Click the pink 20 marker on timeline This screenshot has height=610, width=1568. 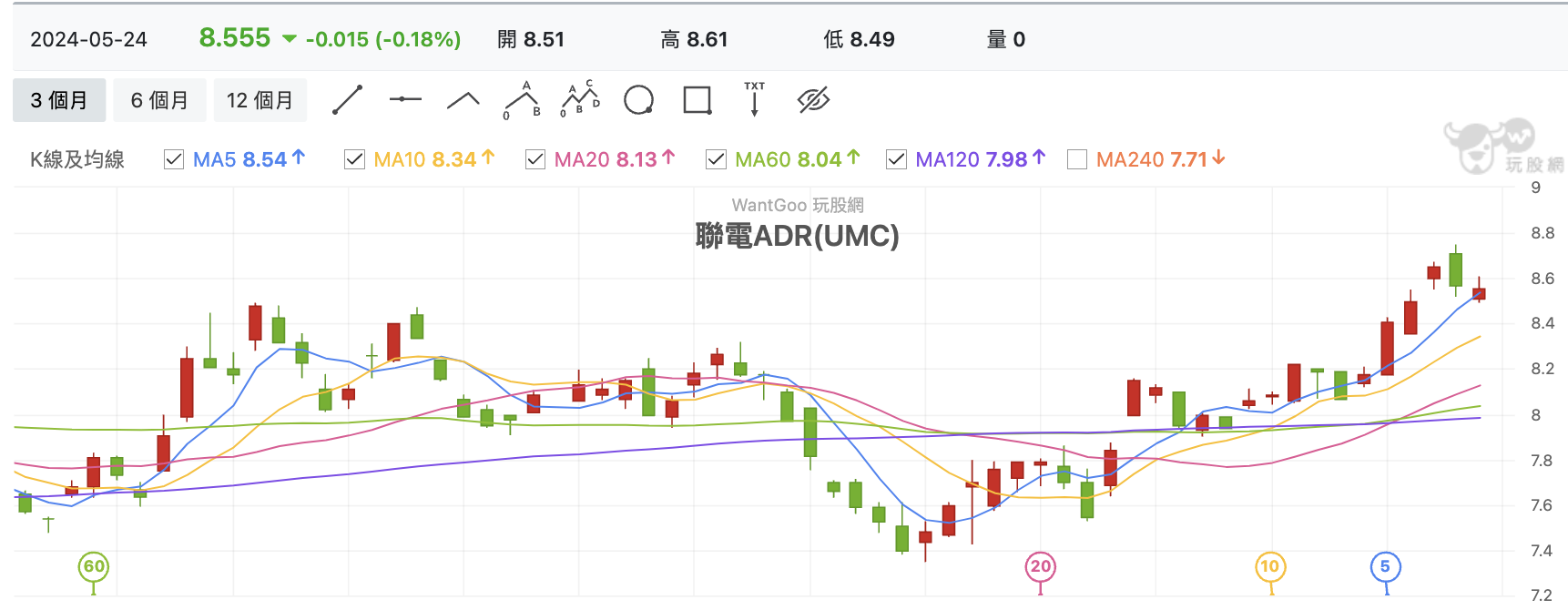[1040, 566]
